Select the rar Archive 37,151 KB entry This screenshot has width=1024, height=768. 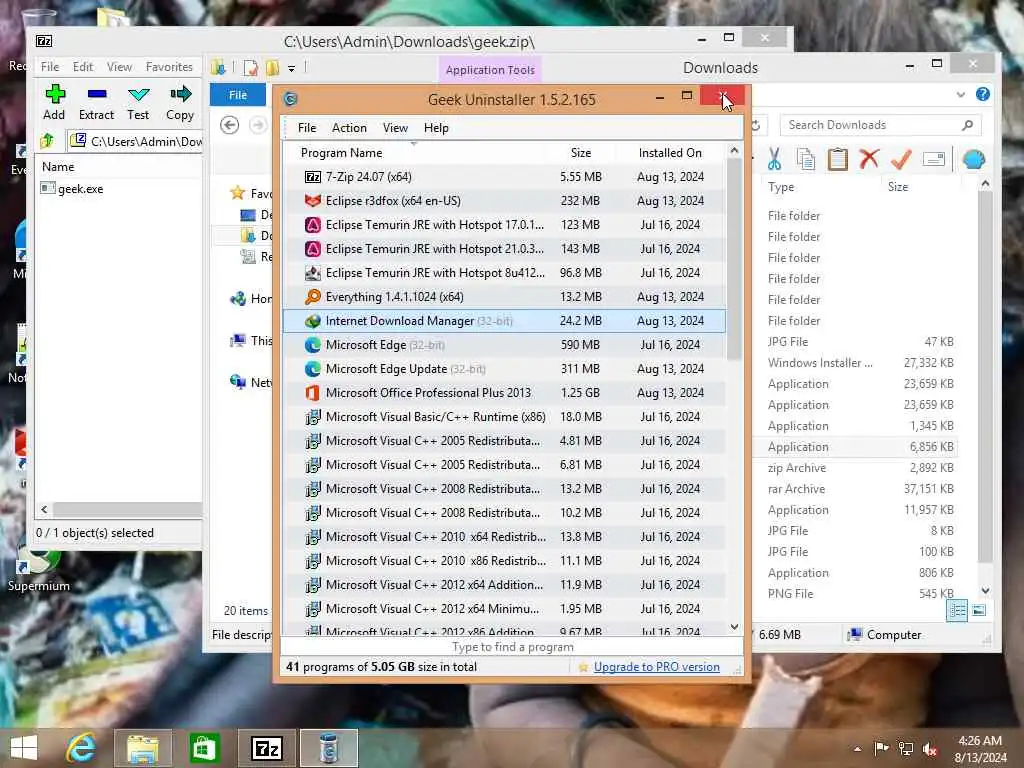(861, 489)
